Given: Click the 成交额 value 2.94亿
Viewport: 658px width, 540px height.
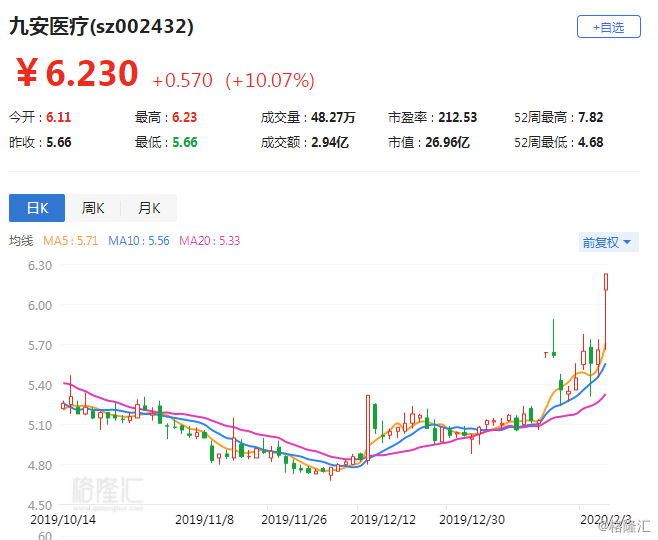Looking at the screenshot, I should pos(329,142).
